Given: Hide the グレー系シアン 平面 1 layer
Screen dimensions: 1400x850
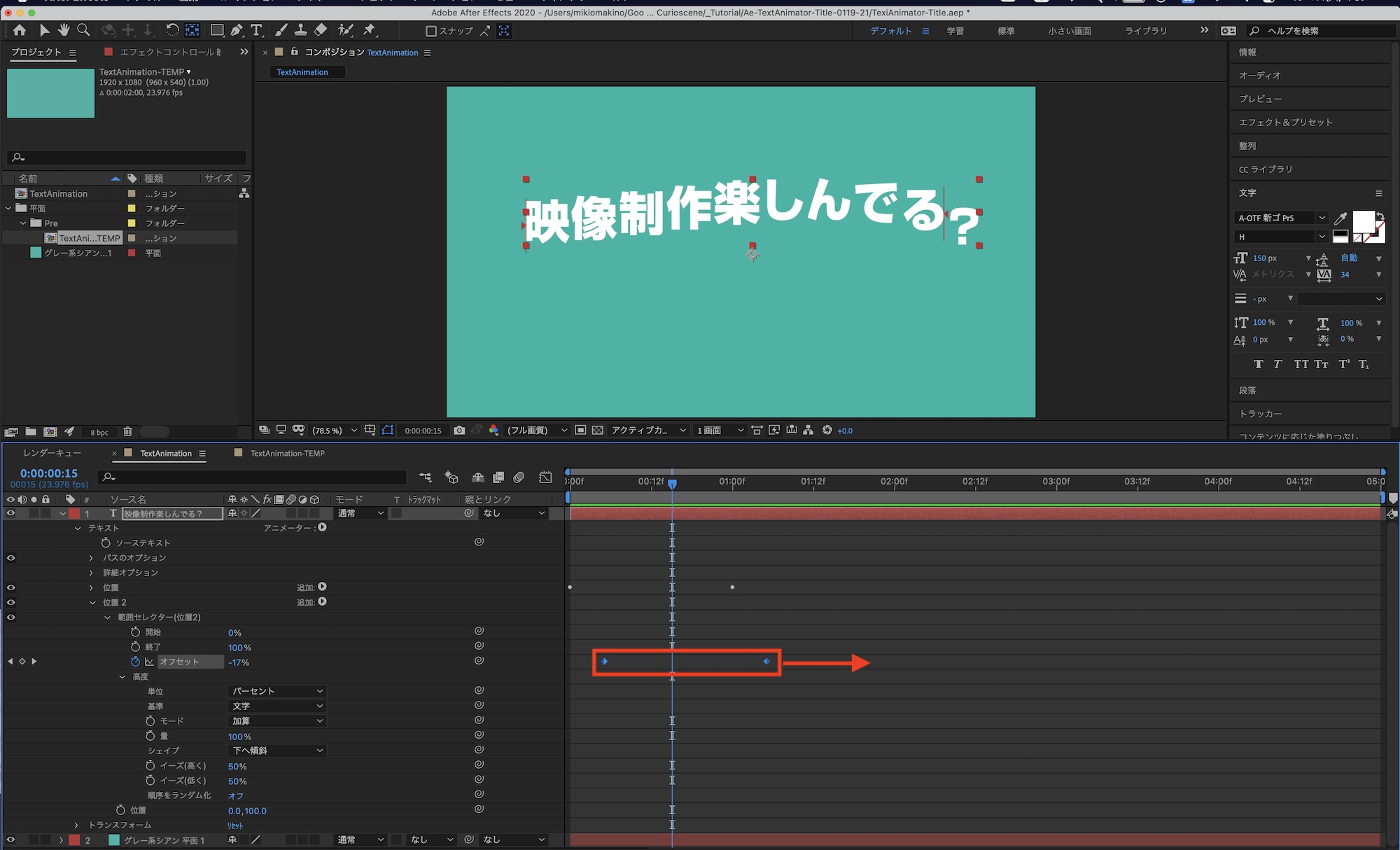Looking at the screenshot, I should [10, 839].
